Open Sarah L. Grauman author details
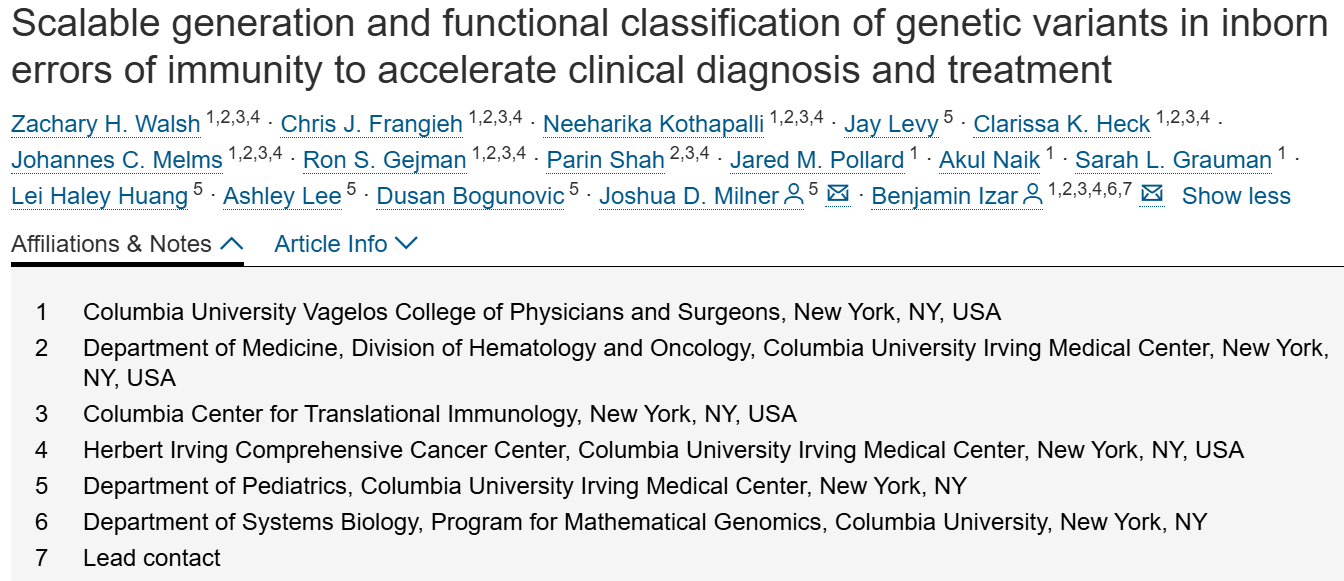The image size is (1344, 581). 1172,160
